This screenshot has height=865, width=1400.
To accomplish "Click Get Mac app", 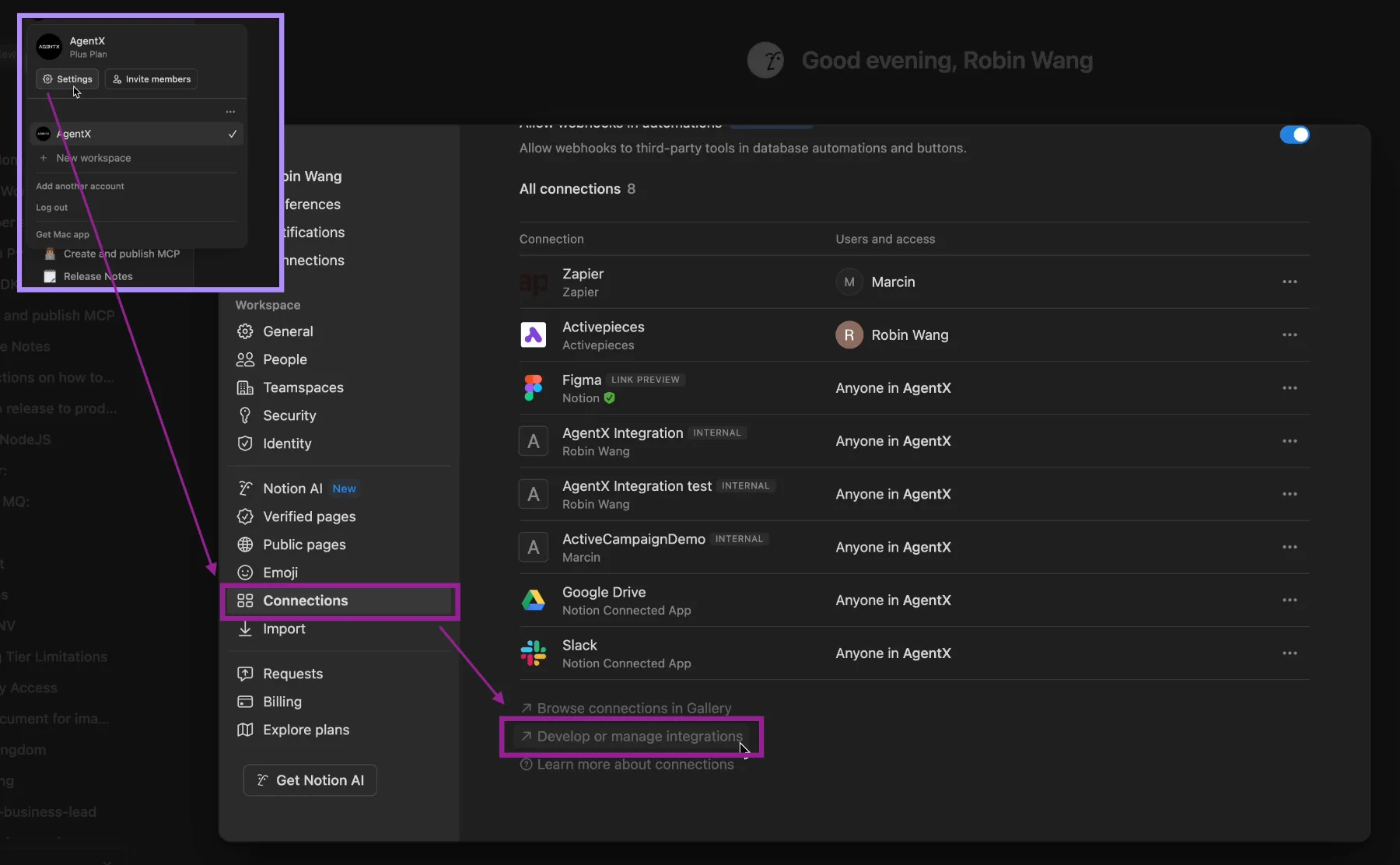I will click(x=63, y=234).
